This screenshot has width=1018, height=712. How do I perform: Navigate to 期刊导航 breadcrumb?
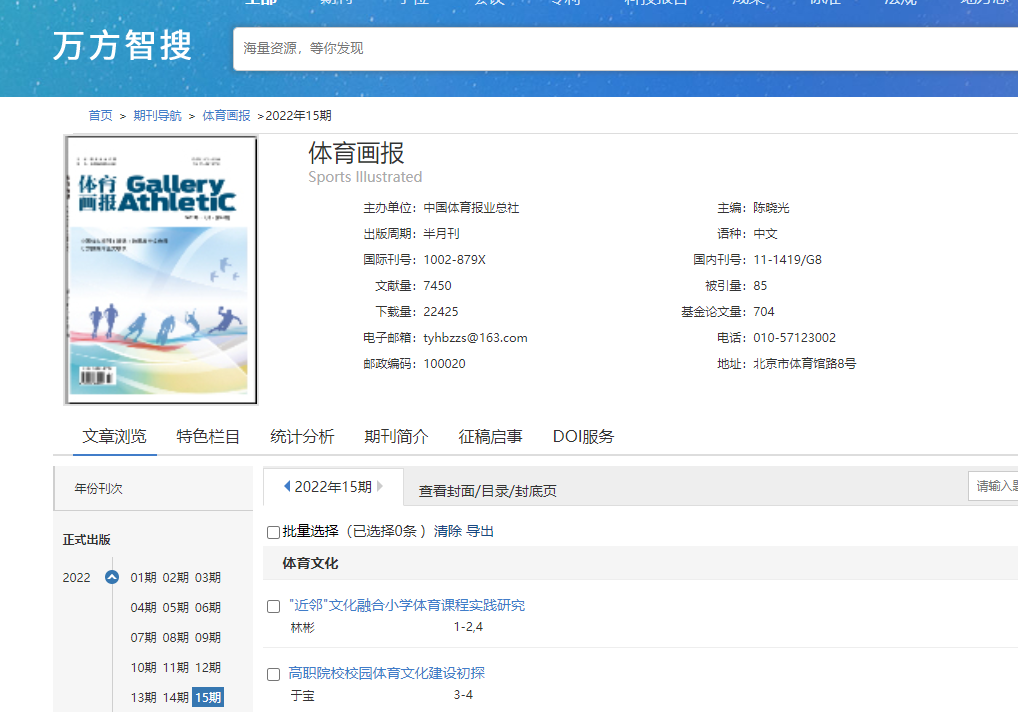(157, 116)
